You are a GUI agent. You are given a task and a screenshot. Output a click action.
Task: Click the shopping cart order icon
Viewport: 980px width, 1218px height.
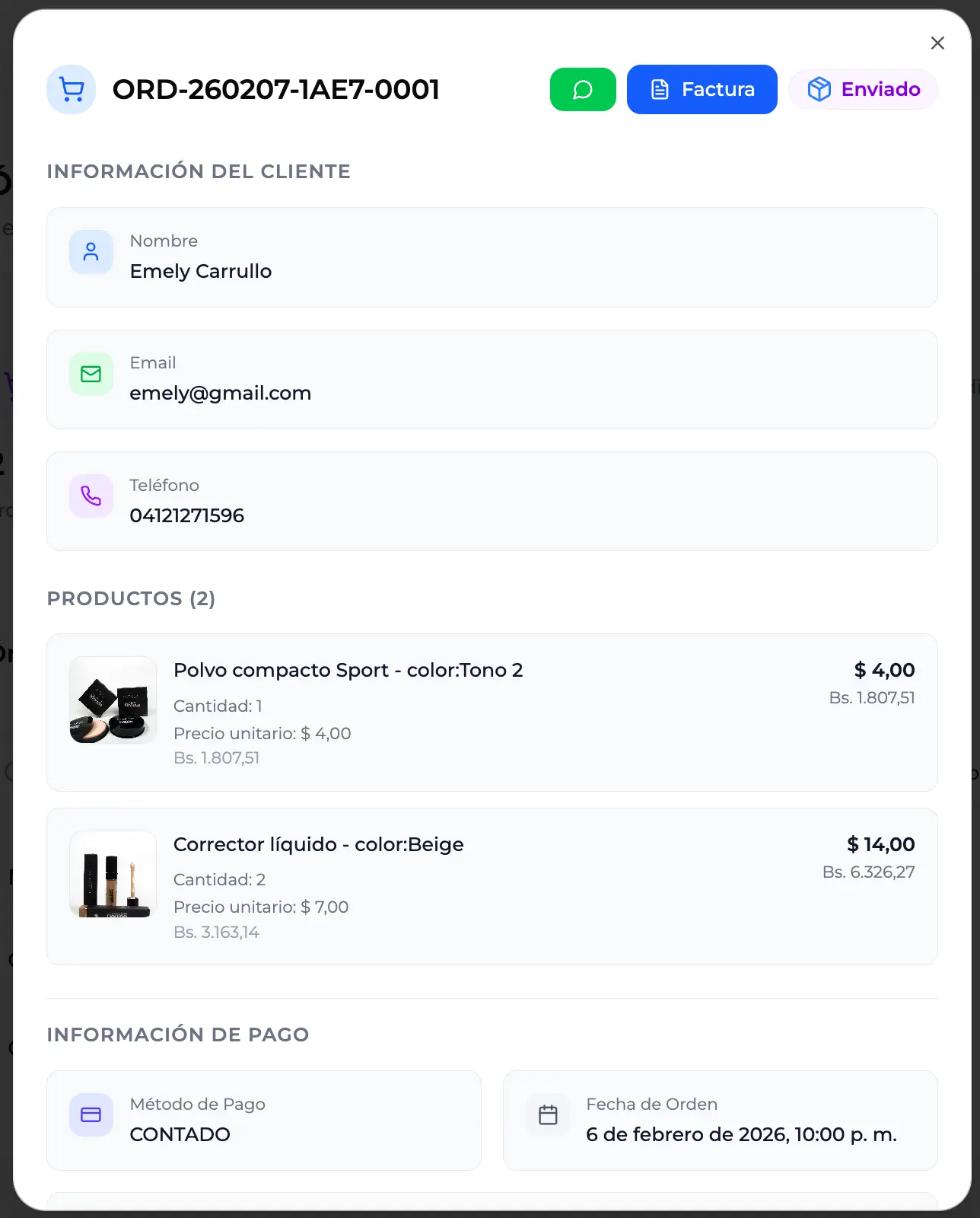click(72, 90)
